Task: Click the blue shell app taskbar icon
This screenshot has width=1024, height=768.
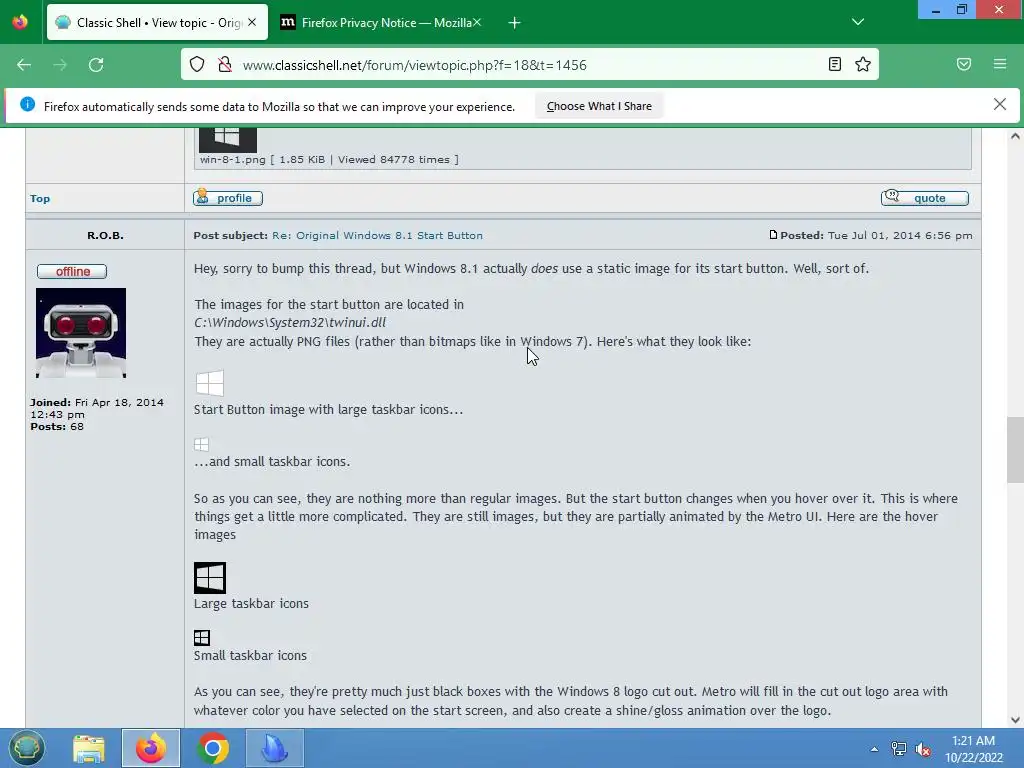Action: (x=274, y=748)
